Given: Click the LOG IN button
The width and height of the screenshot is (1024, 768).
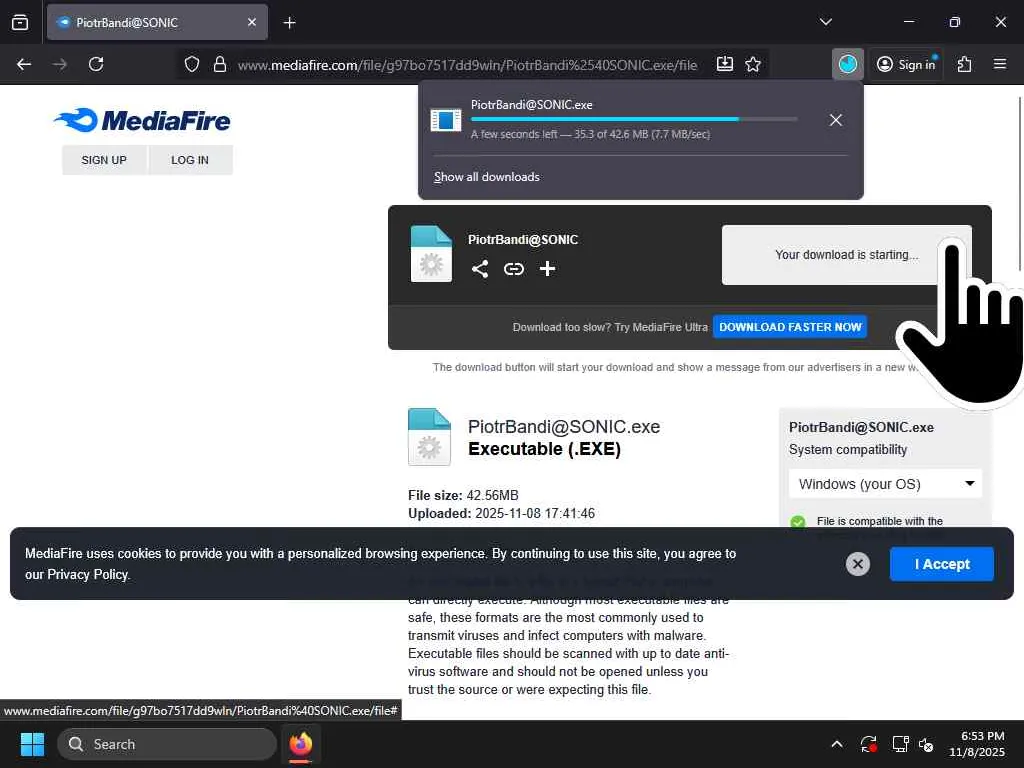Looking at the screenshot, I should click(190, 160).
